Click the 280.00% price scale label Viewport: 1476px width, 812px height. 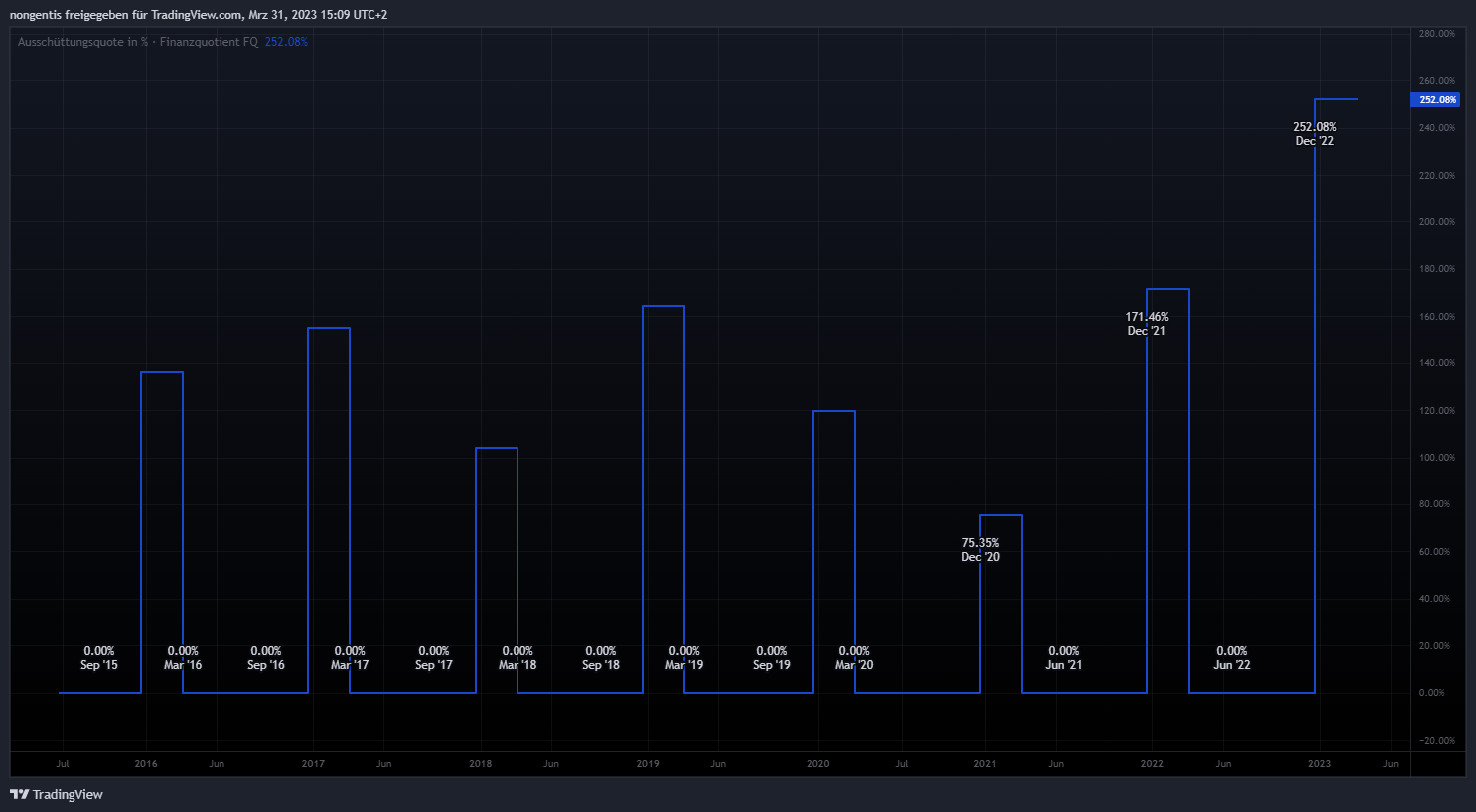(x=1436, y=34)
